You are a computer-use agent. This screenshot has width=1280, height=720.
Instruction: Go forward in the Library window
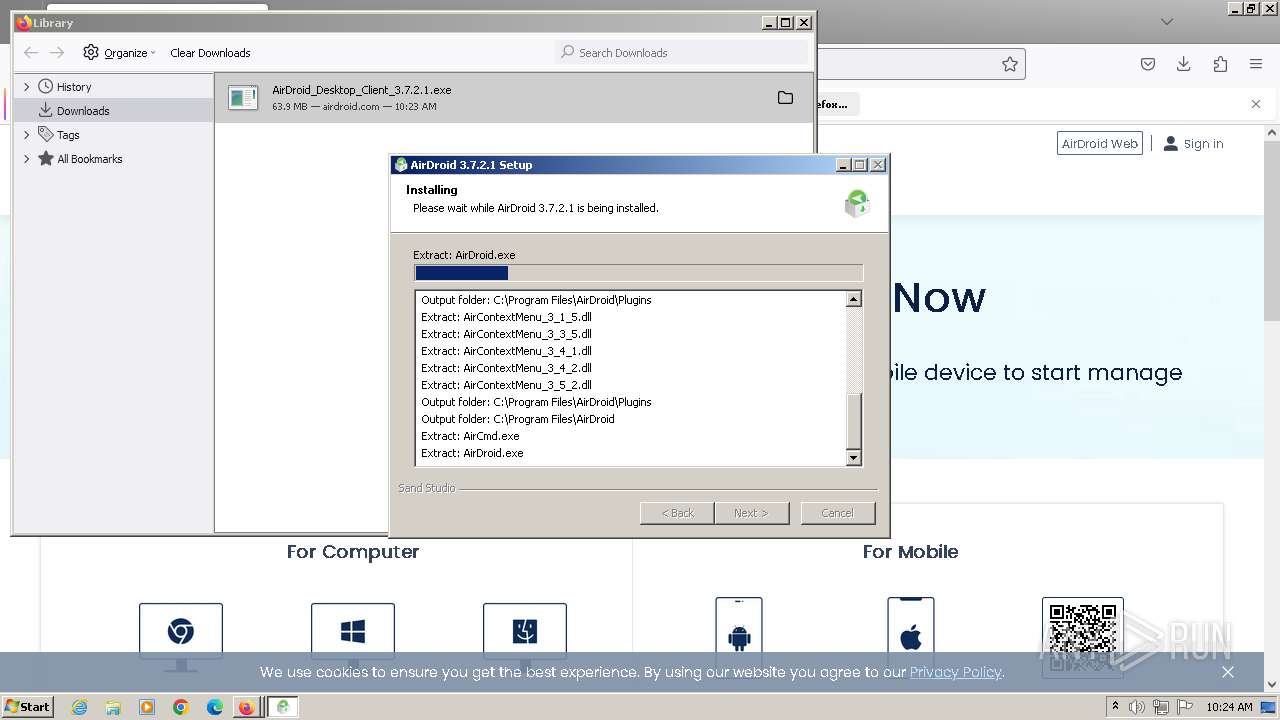click(x=57, y=52)
